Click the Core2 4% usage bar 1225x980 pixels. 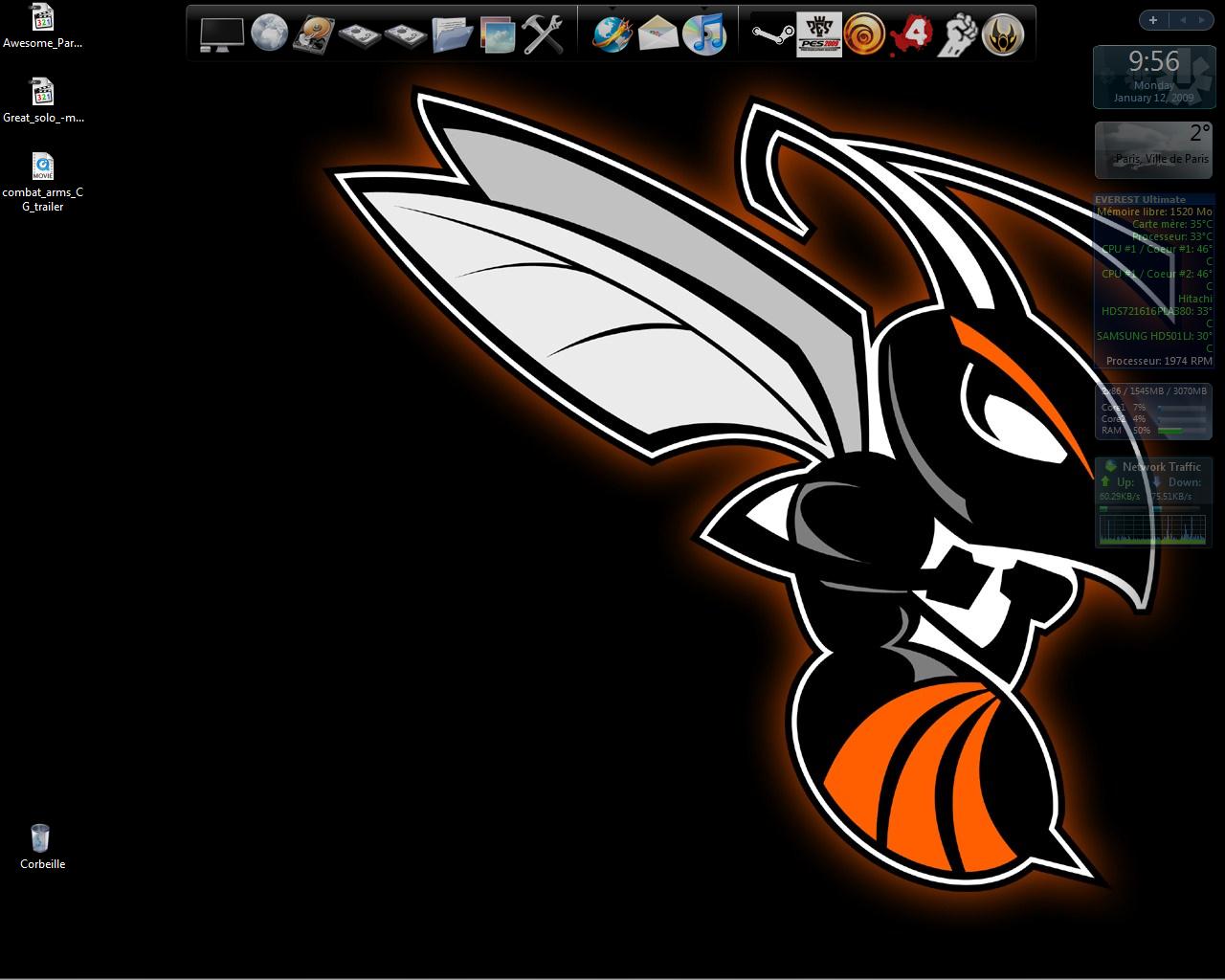(1182, 419)
